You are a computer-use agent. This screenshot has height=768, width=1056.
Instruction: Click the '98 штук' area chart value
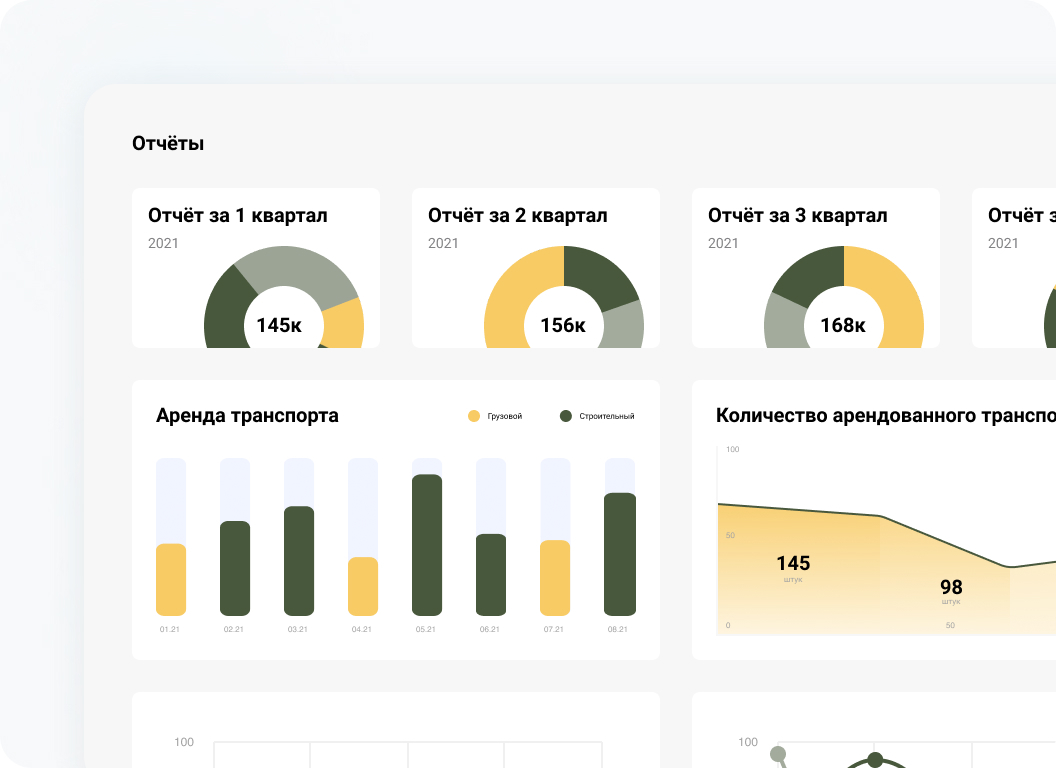click(951, 591)
